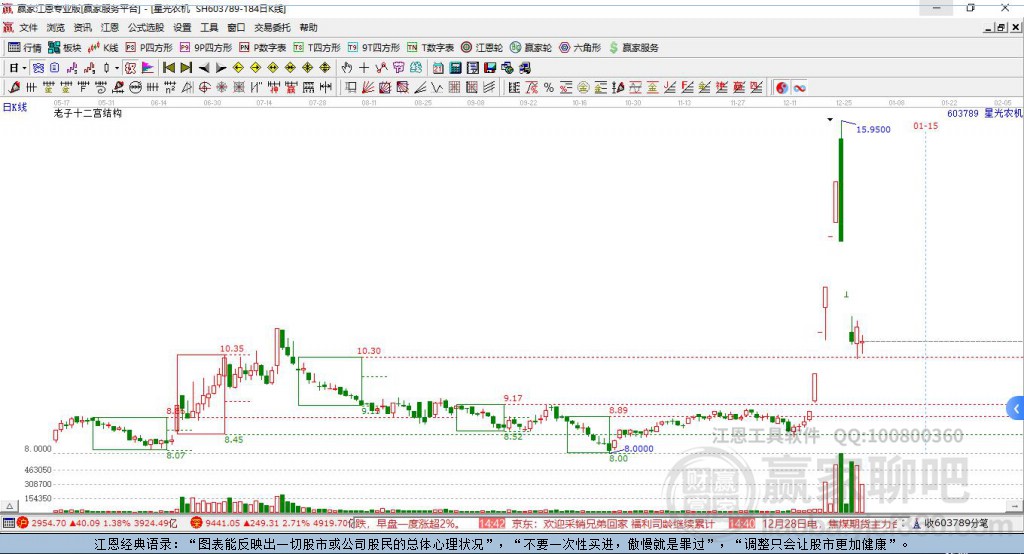Open the 工具 menu
This screenshot has width=1024, height=554.
[209, 27]
